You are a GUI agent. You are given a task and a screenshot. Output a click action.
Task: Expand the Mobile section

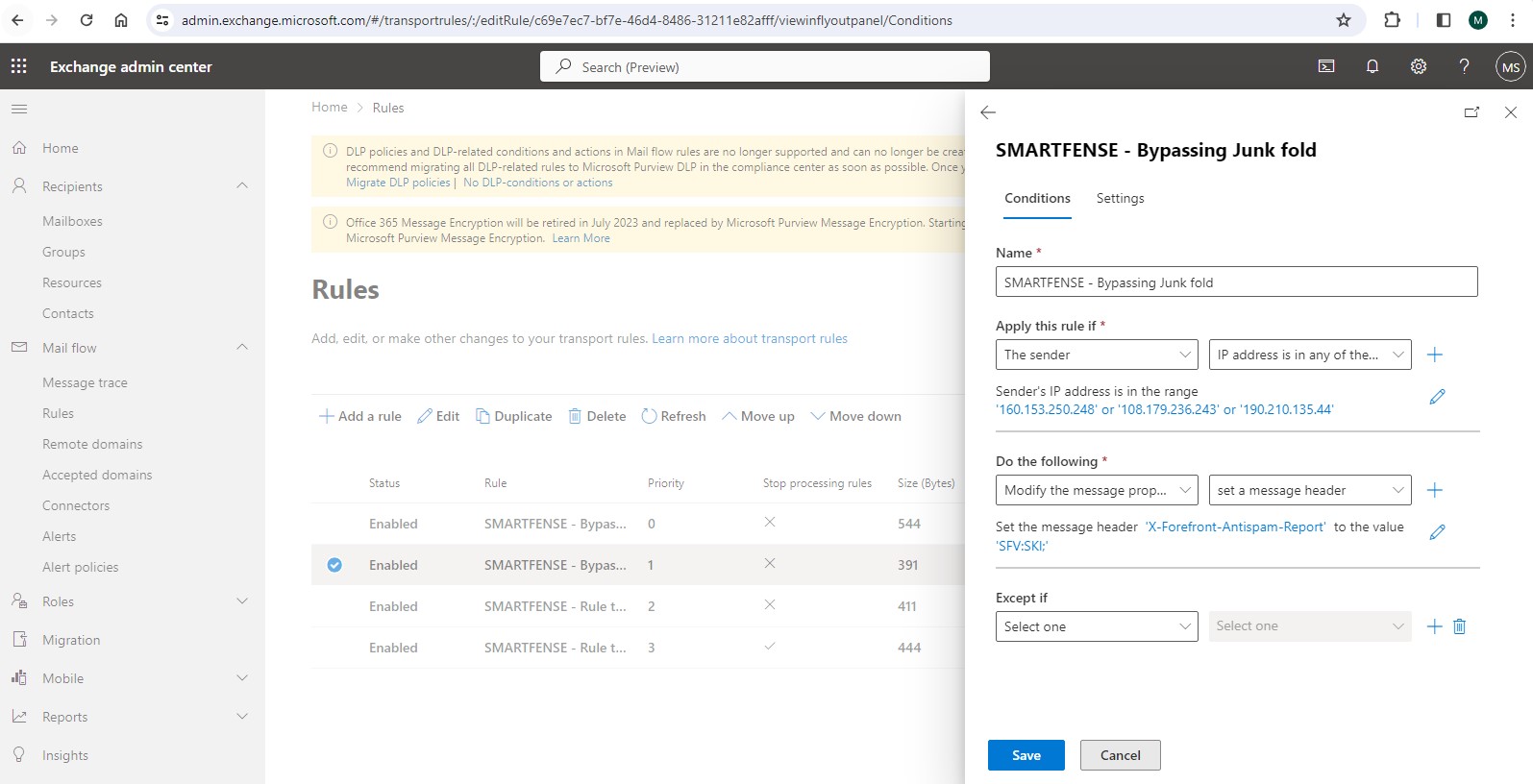point(242,677)
